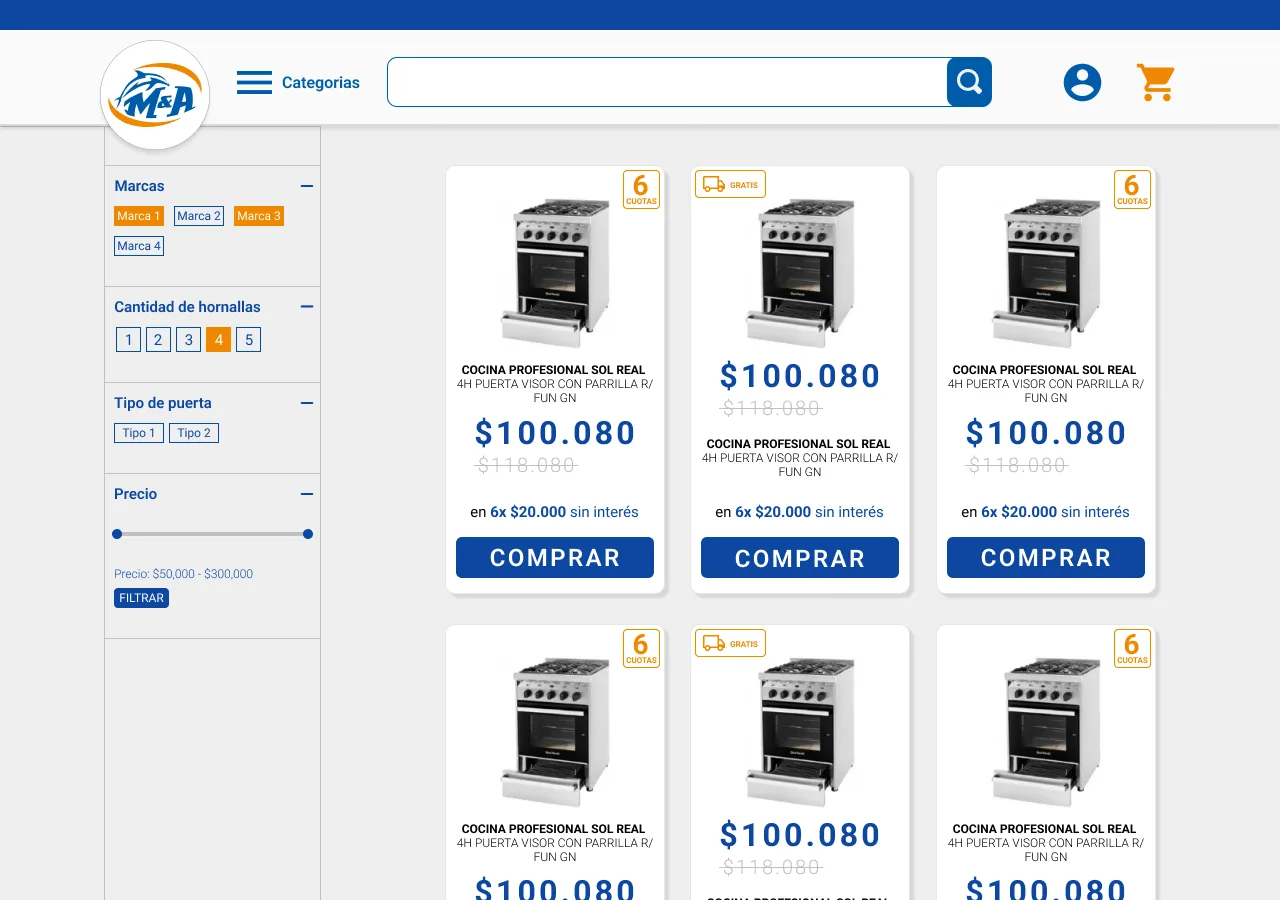Select 3 burners in Cantidad de hornallas
This screenshot has width=1280, height=900.
(x=188, y=340)
